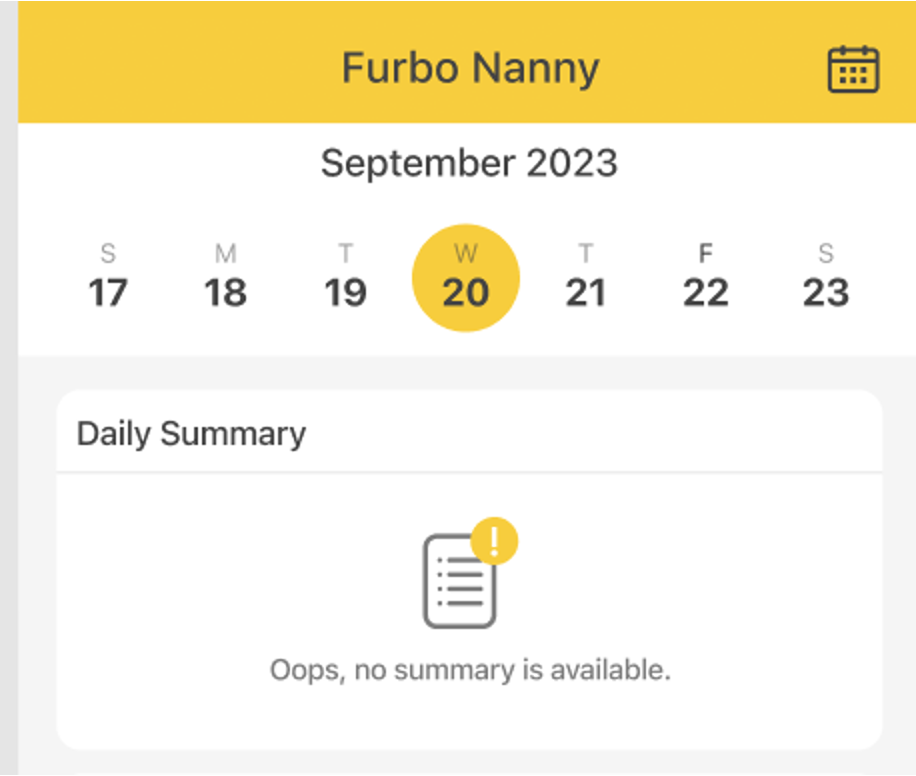Tap the S weekday letter above 23

[x=826, y=254]
